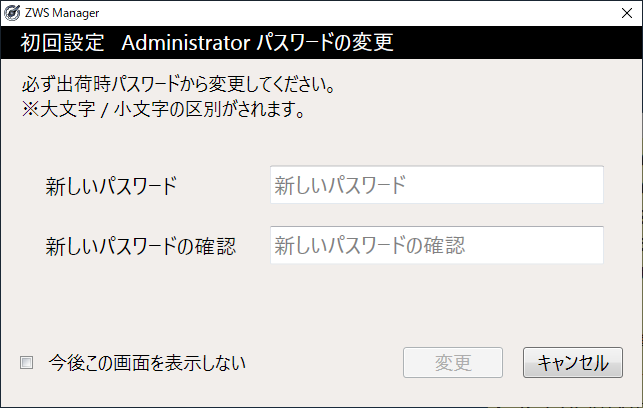Focus the 新しいパスワード input field

436,185
